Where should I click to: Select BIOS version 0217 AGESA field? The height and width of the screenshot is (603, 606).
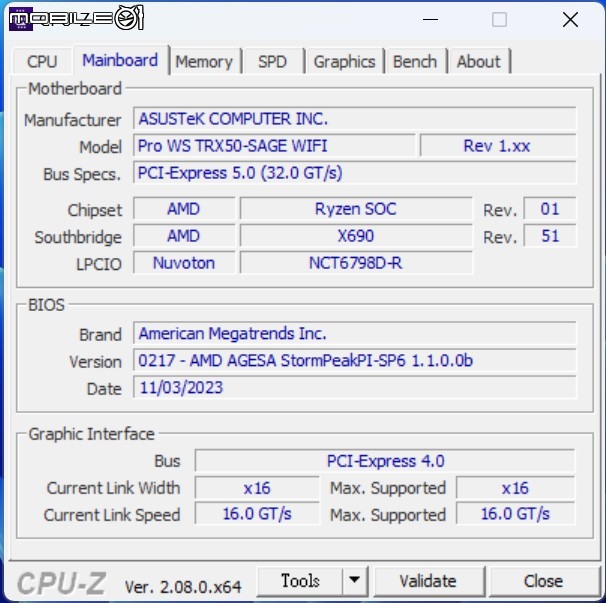(x=354, y=360)
